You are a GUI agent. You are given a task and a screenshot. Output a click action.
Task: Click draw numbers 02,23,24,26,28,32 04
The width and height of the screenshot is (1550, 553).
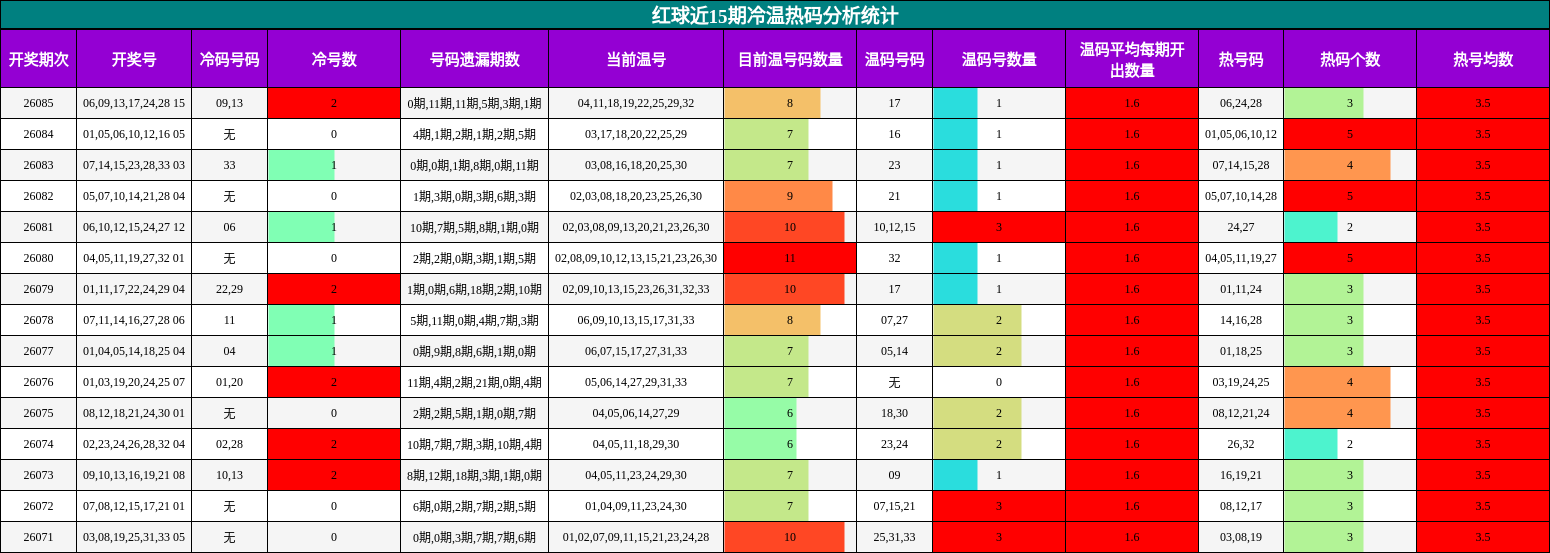[x=134, y=444]
